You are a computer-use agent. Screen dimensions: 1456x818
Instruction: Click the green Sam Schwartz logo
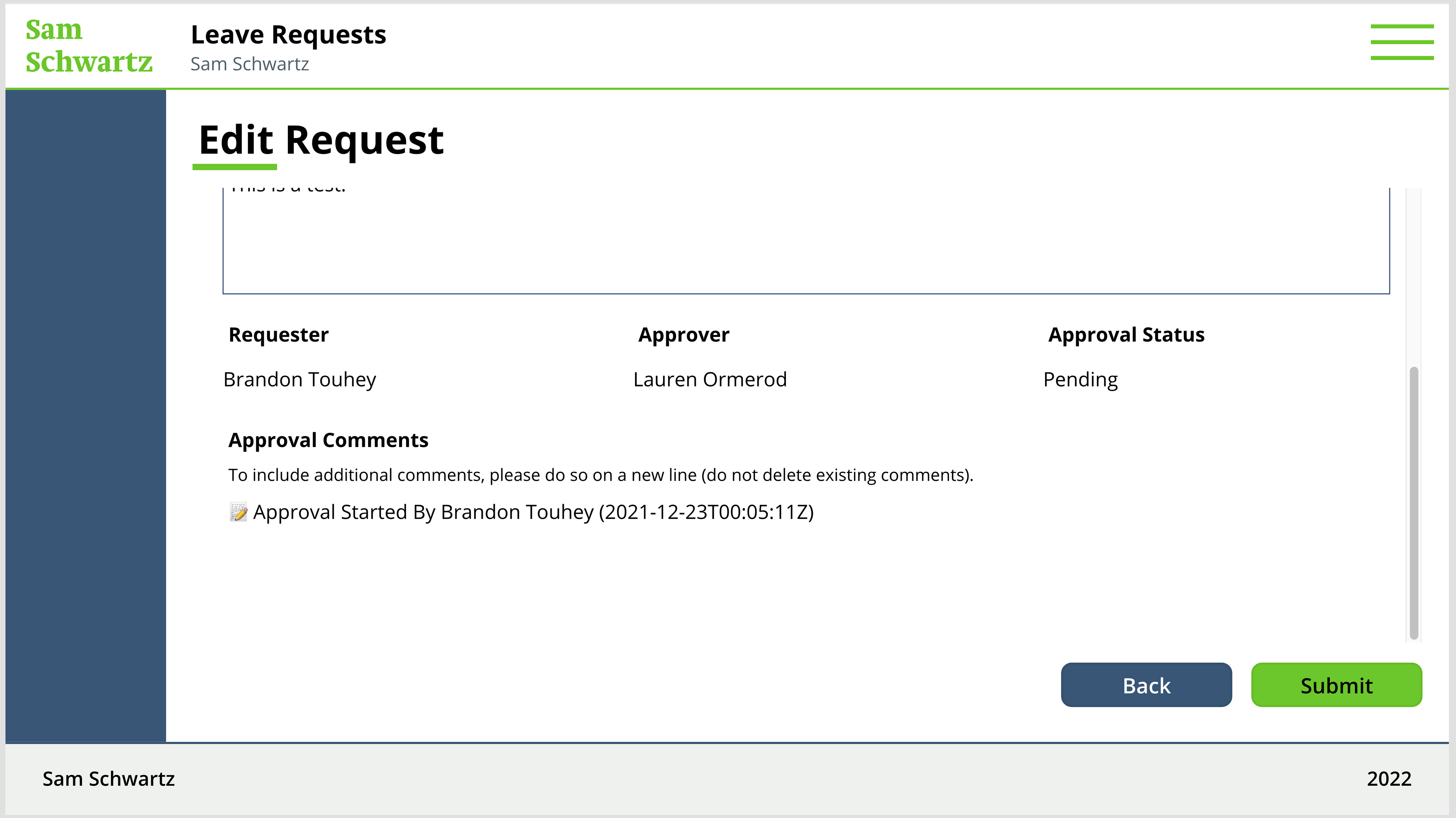[89, 46]
